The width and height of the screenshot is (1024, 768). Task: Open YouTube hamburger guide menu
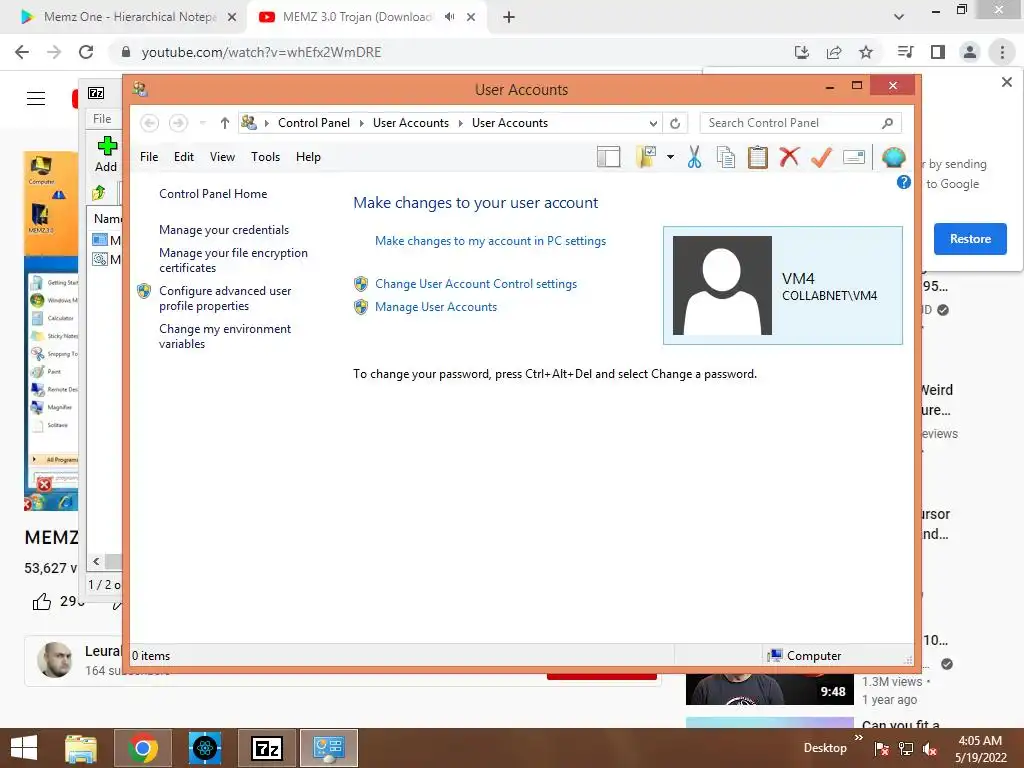tap(36, 99)
